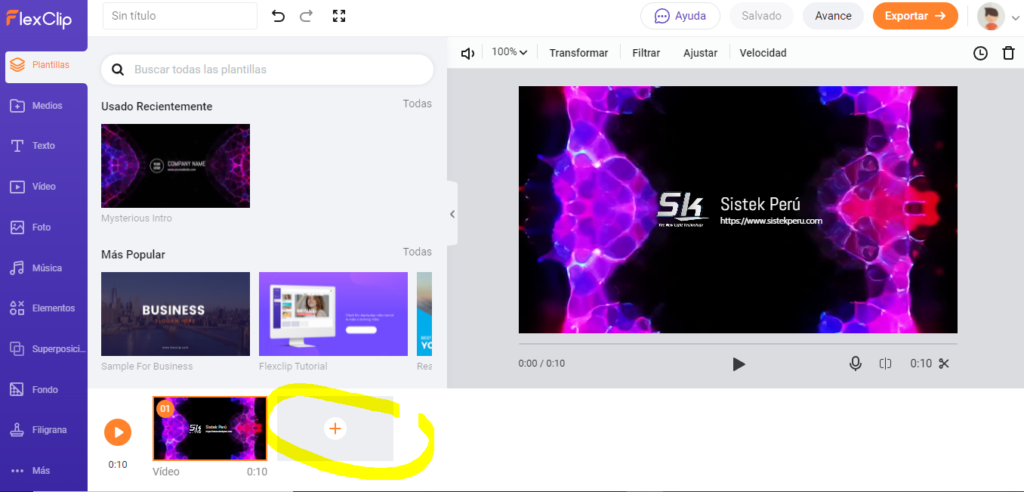Open the Superposición sidebar tab
The height and width of the screenshot is (492, 1024).
coord(44,349)
